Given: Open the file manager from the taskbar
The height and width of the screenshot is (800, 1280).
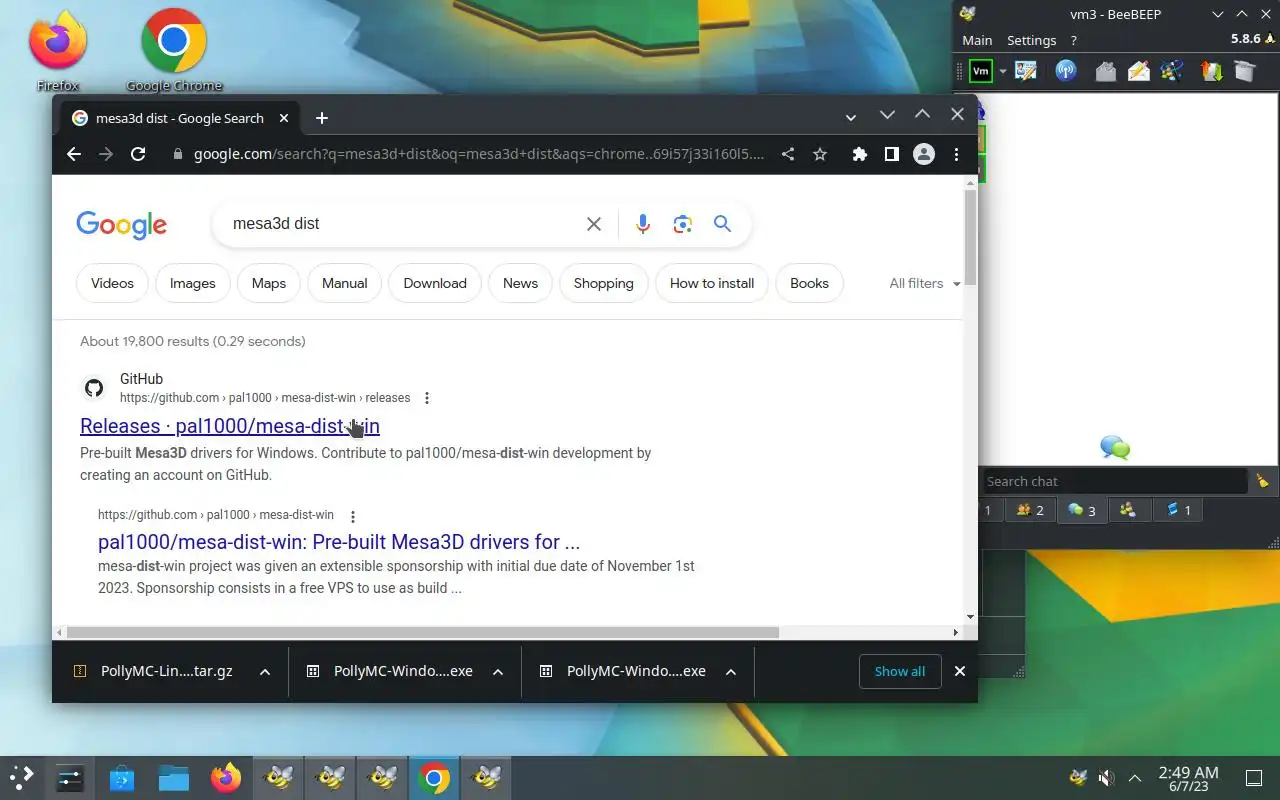Looking at the screenshot, I should click(x=174, y=778).
